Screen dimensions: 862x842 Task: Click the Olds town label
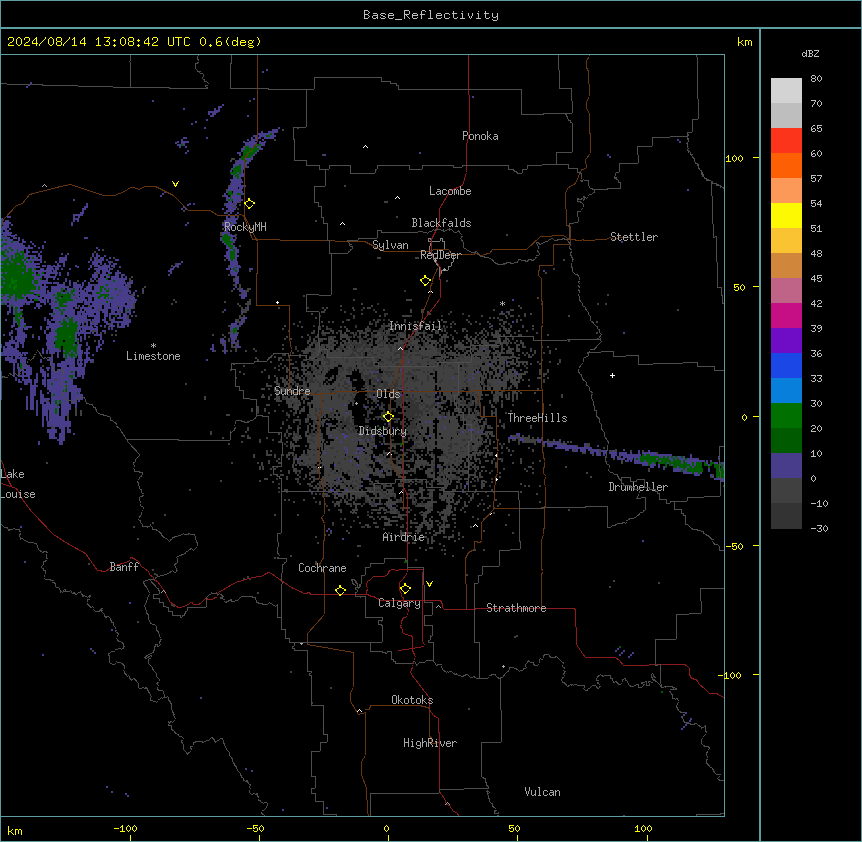(x=388, y=394)
